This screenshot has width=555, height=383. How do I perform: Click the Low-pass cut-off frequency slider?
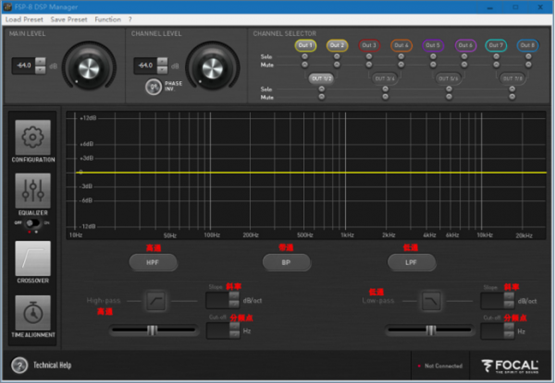[x=429, y=330]
